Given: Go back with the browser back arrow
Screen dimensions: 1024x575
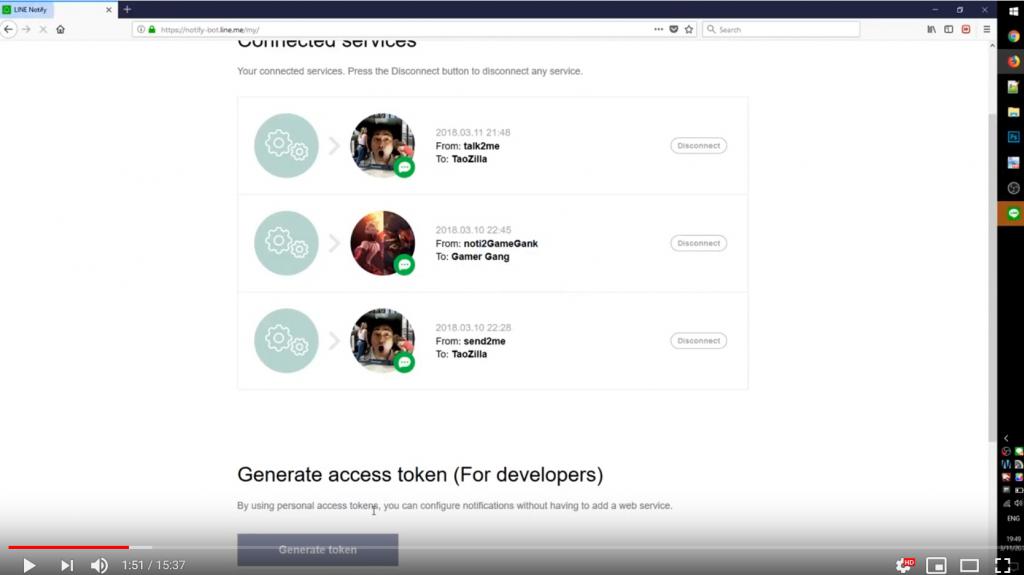Looking at the screenshot, I should click(x=8, y=29).
